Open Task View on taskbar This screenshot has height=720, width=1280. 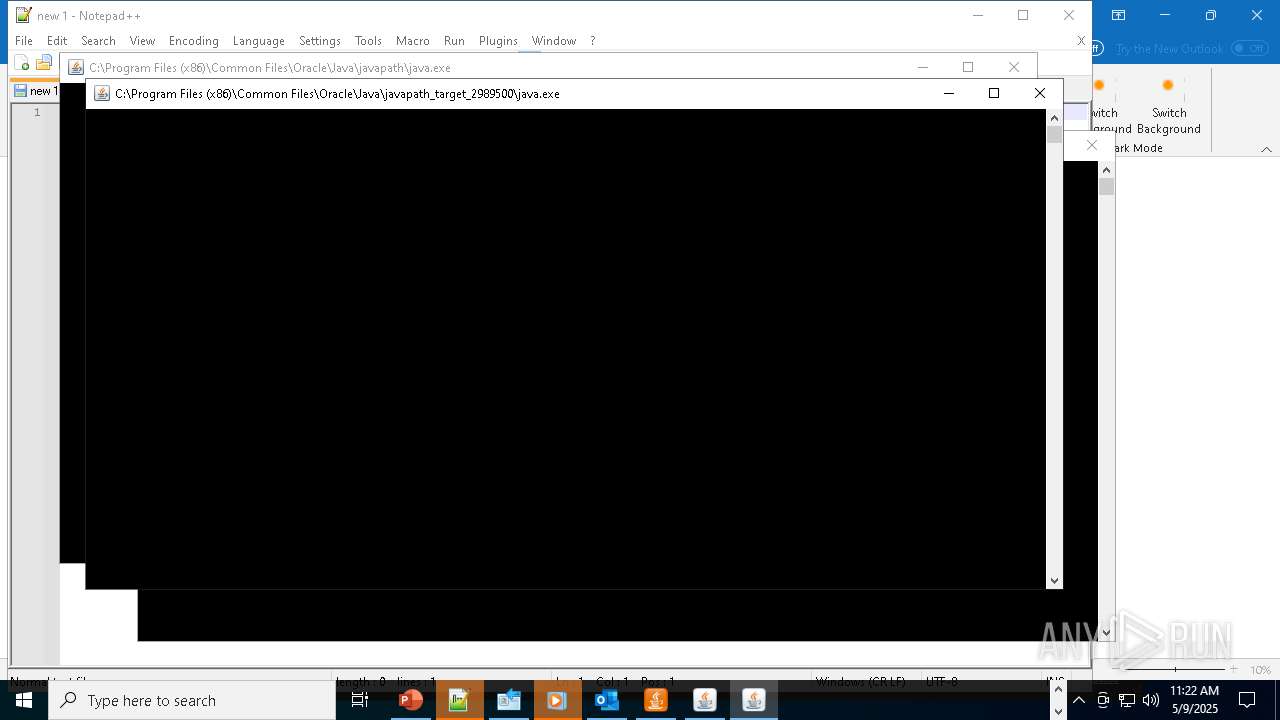[x=360, y=701]
